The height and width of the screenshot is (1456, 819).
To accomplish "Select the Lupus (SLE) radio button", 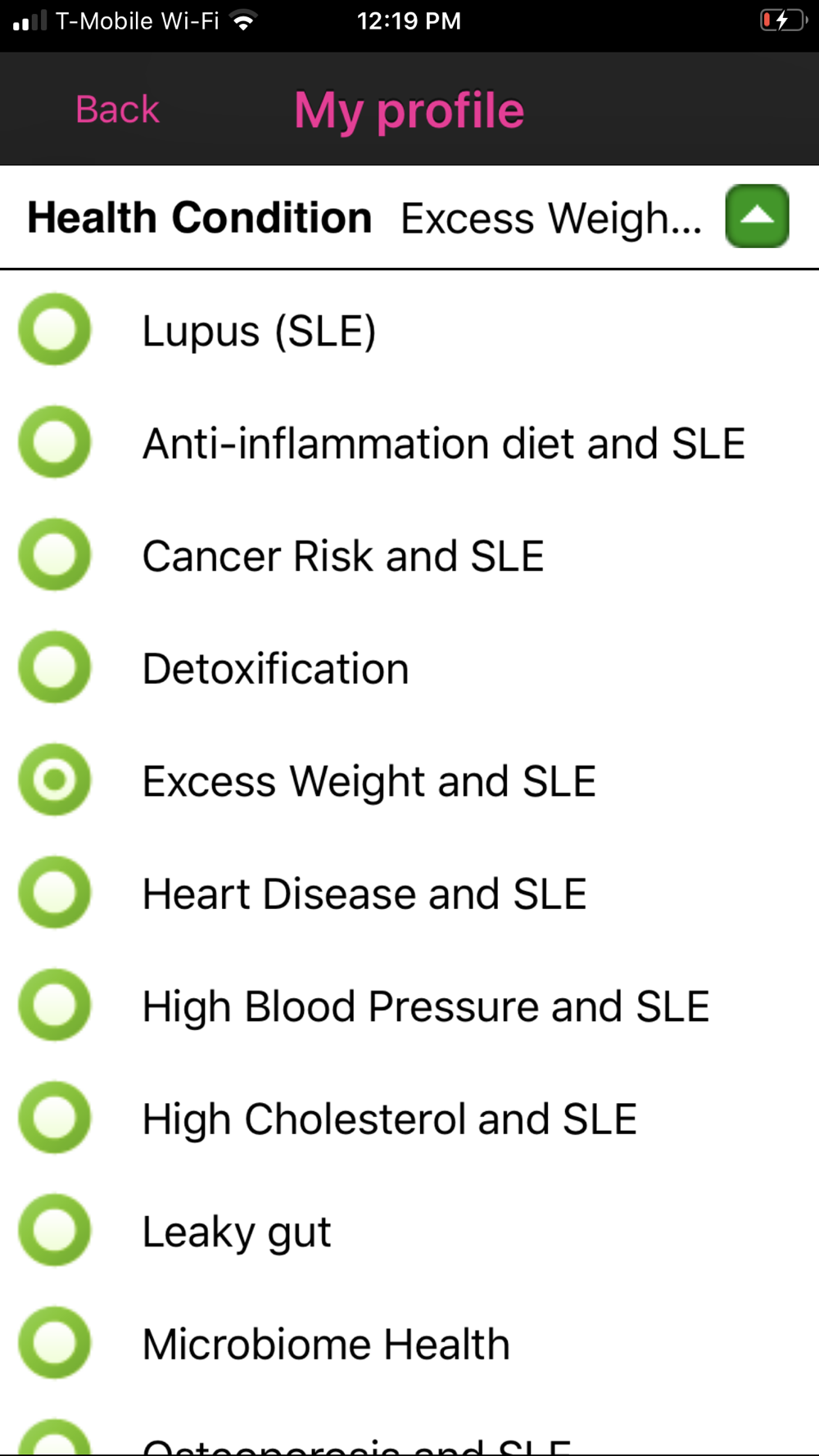I will (55, 329).
